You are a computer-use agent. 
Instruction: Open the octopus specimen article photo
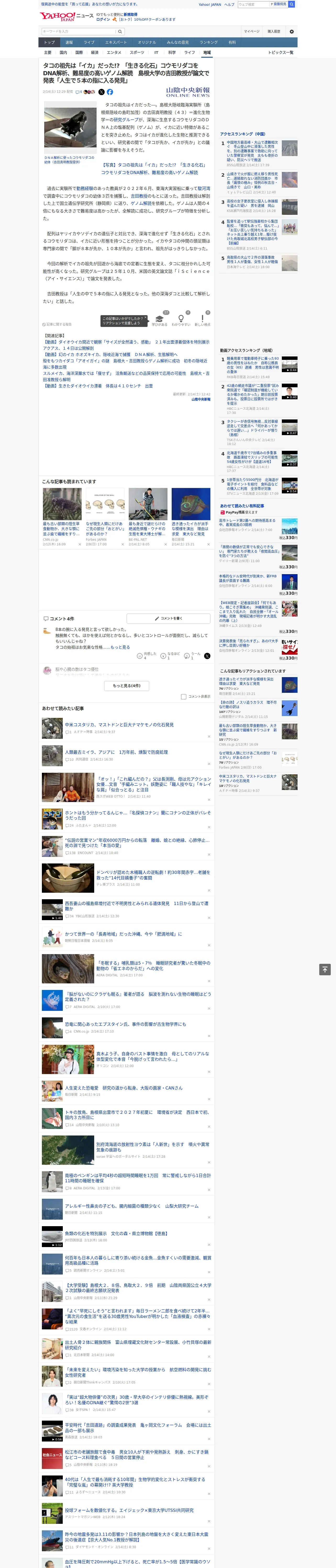point(70,128)
